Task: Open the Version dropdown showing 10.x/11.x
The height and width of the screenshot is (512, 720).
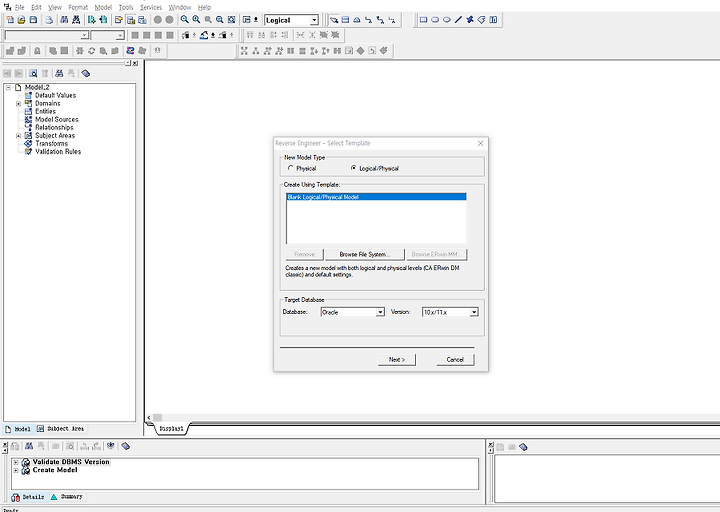Action: coord(474,312)
